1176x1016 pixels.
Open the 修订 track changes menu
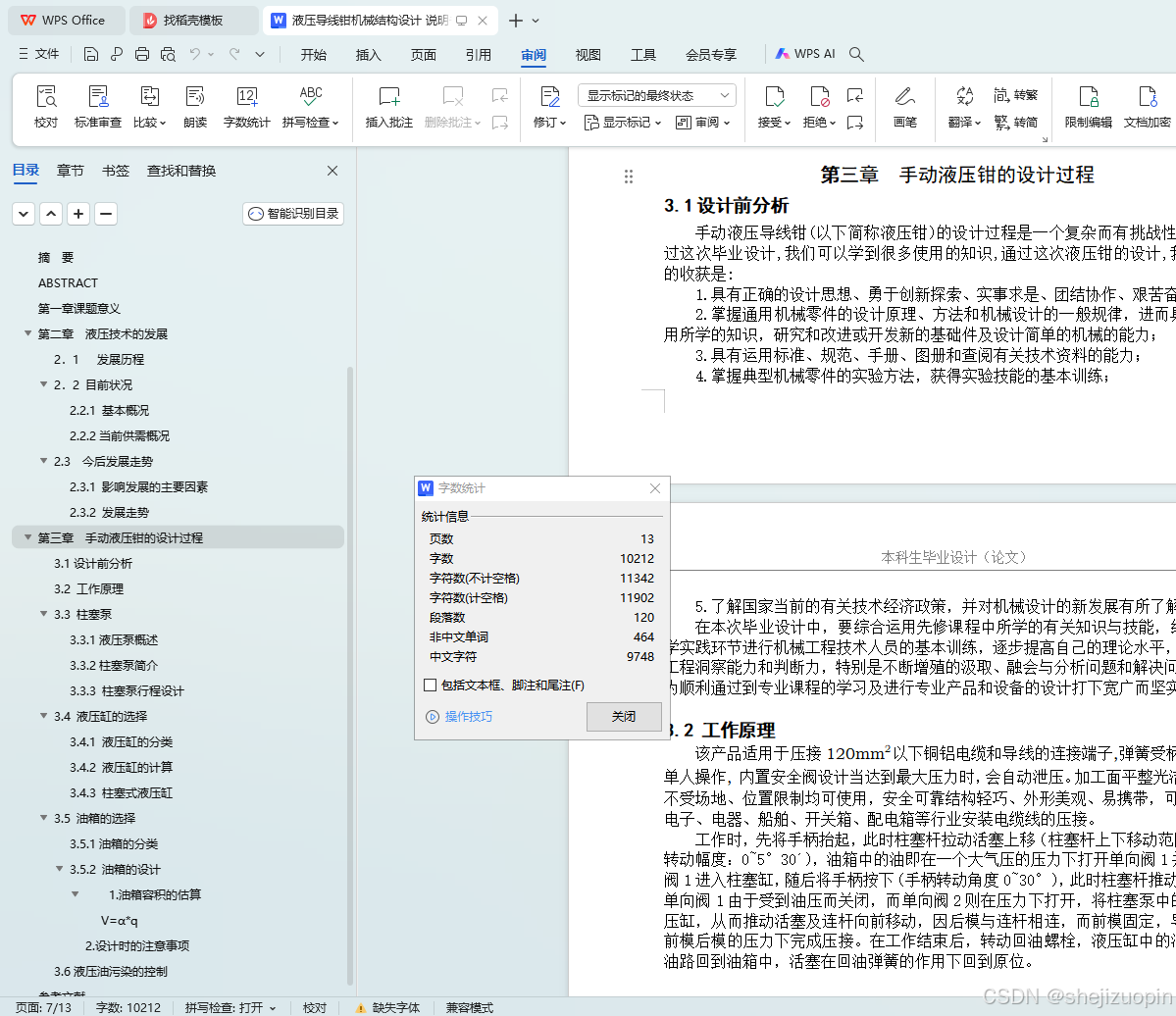tap(549, 106)
